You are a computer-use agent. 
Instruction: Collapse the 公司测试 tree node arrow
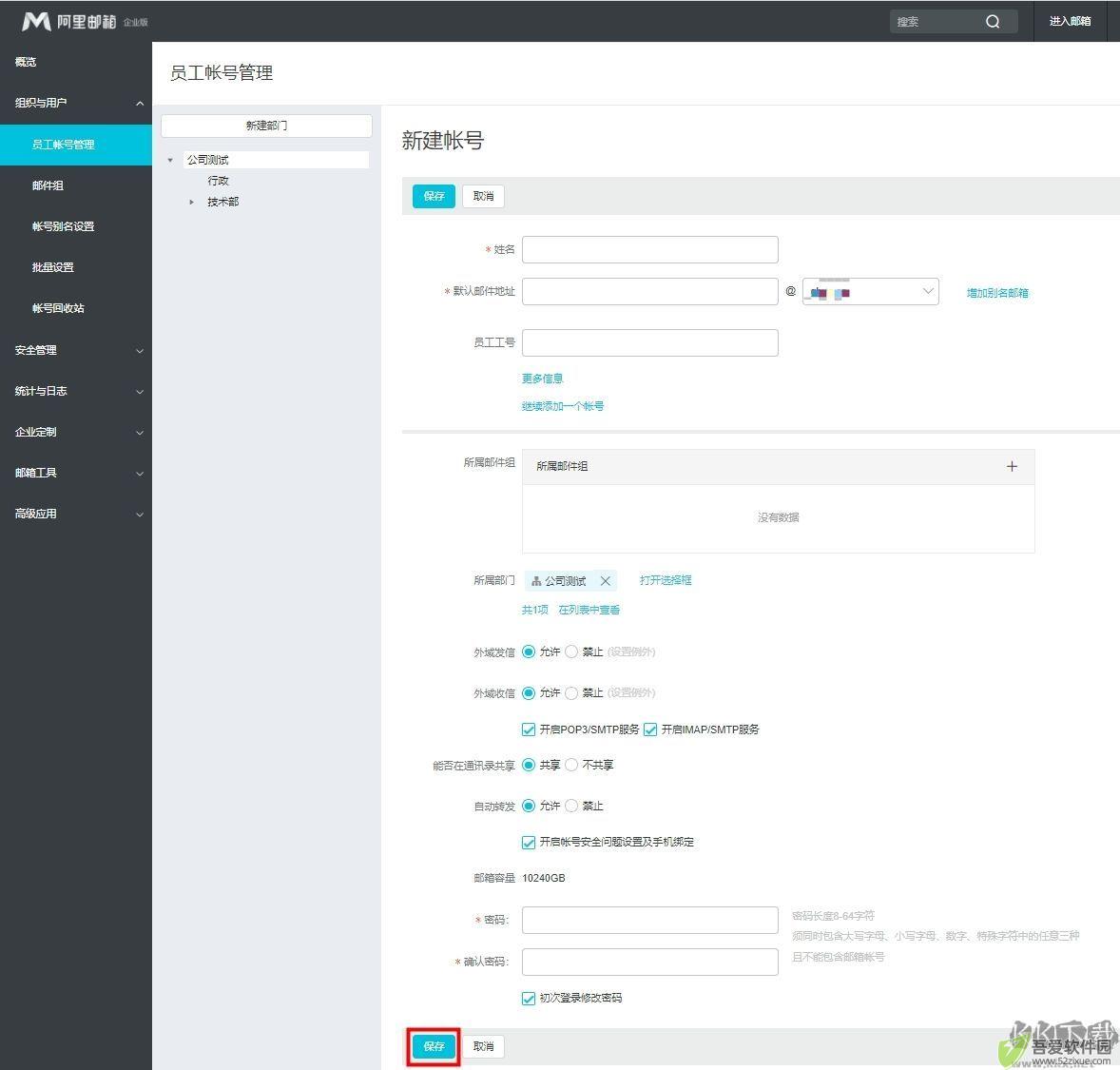pos(170,160)
